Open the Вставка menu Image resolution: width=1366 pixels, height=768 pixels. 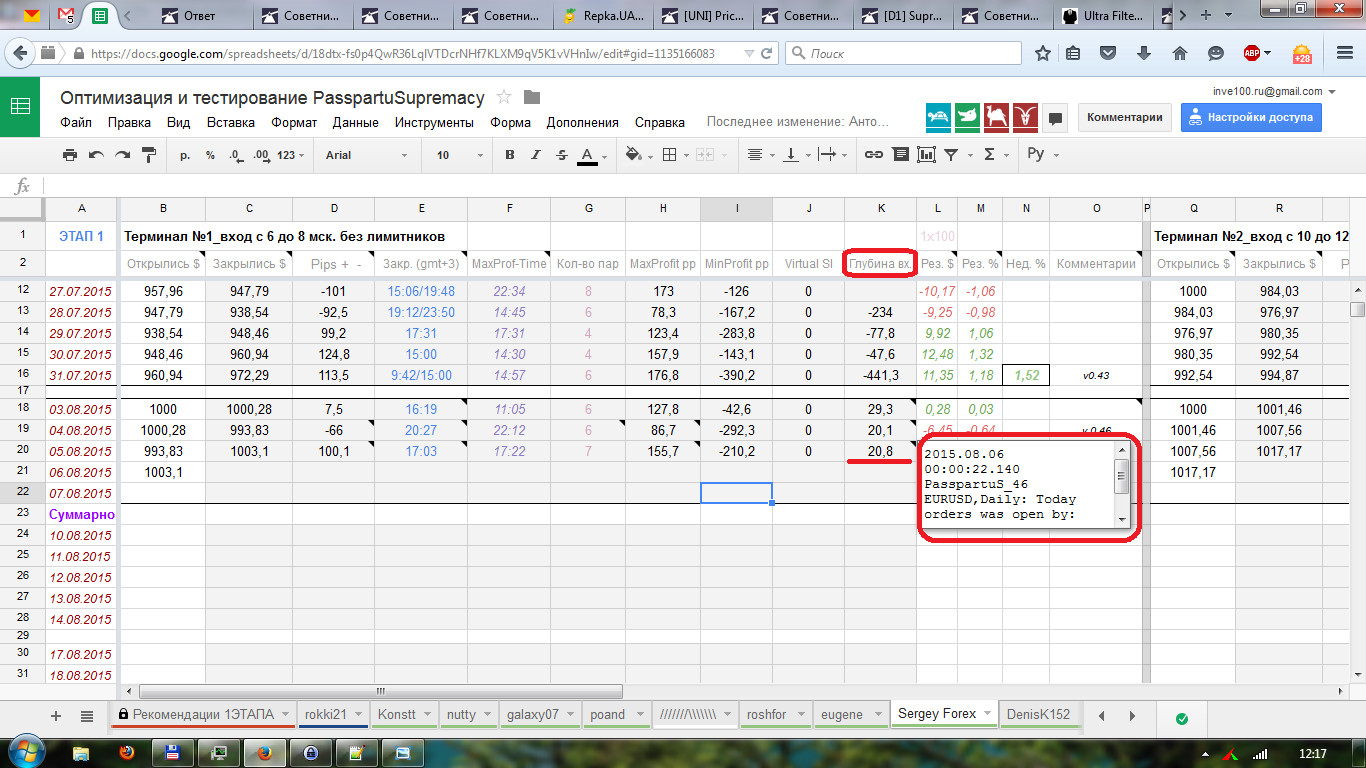[x=231, y=122]
